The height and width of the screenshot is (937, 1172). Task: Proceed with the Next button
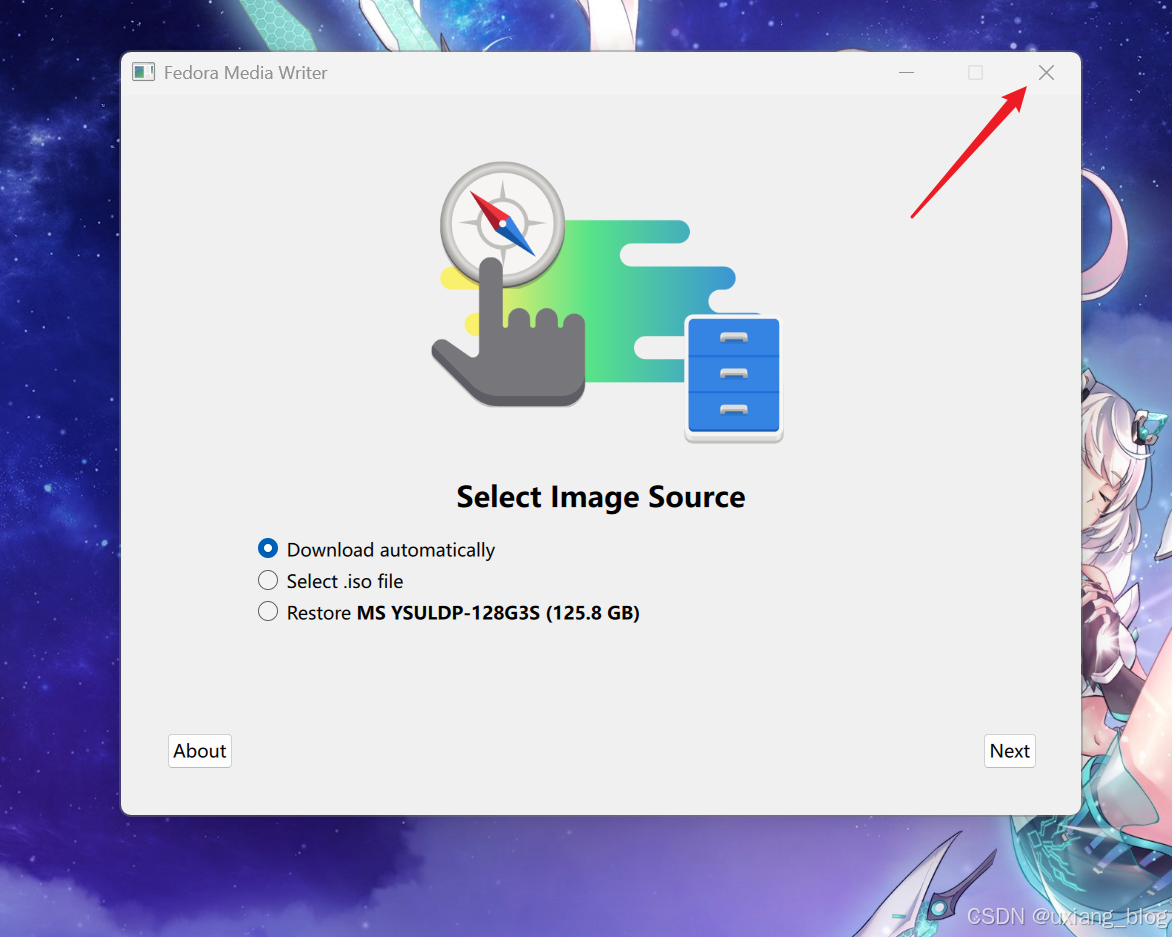[x=1009, y=751]
